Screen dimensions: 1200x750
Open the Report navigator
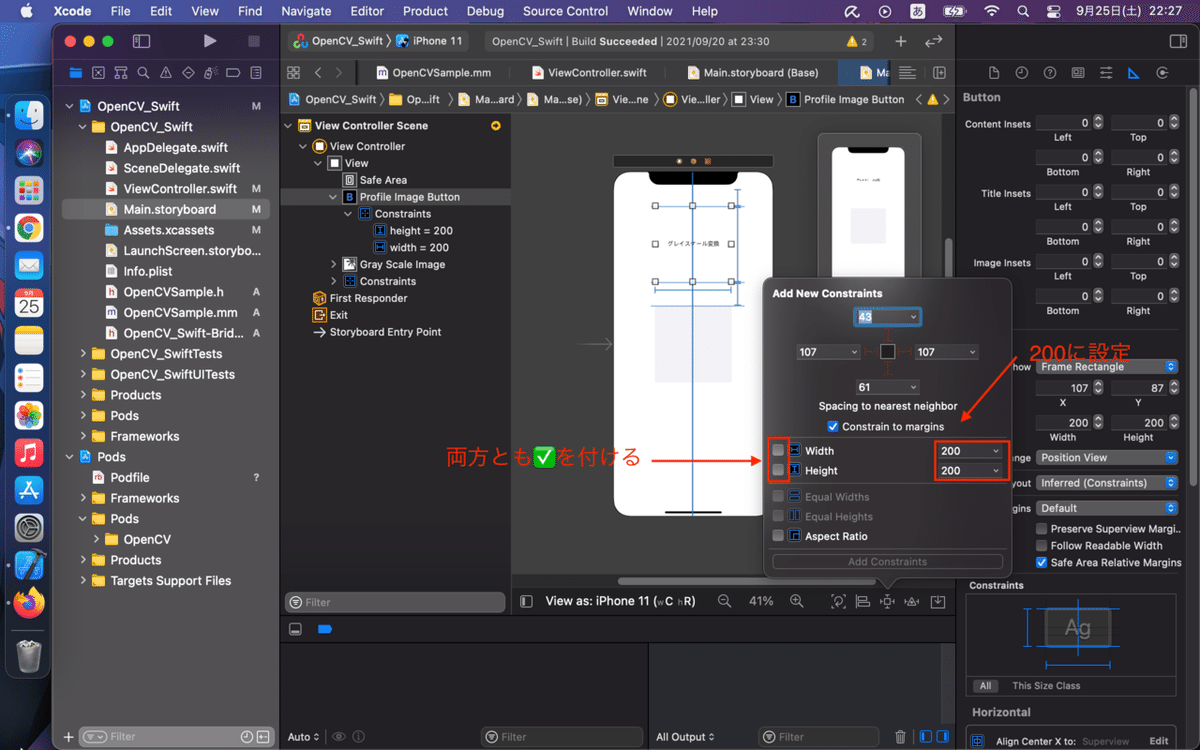[x=257, y=73]
